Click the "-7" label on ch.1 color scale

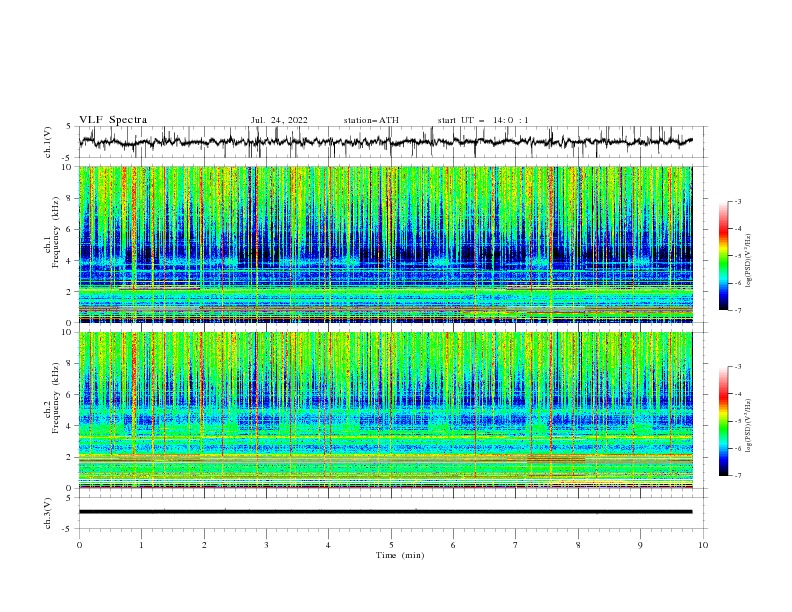click(x=737, y=310)
